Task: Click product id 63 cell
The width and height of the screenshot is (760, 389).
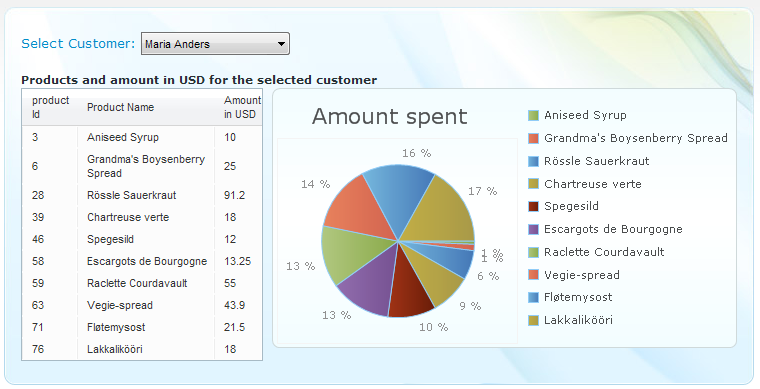Action: tap(38, 305)
